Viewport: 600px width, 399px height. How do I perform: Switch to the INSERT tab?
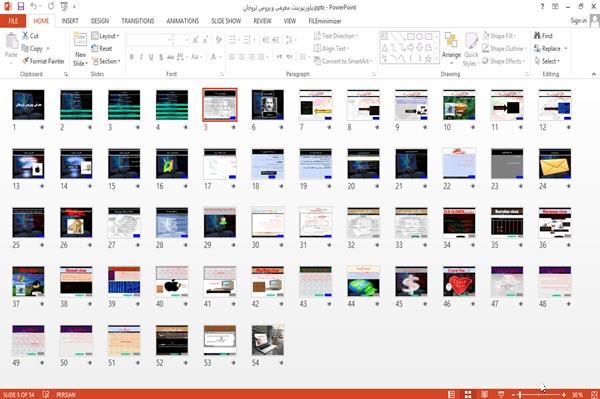[x=70, y=21]
